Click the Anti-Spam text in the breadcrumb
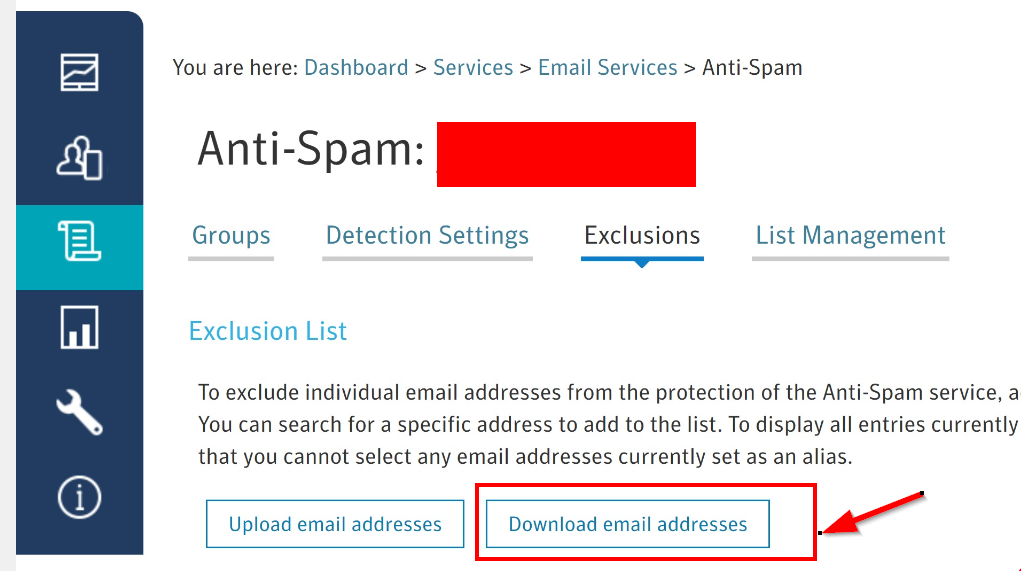The width and height of the screenshot is (1021, 571). (752, 68)
